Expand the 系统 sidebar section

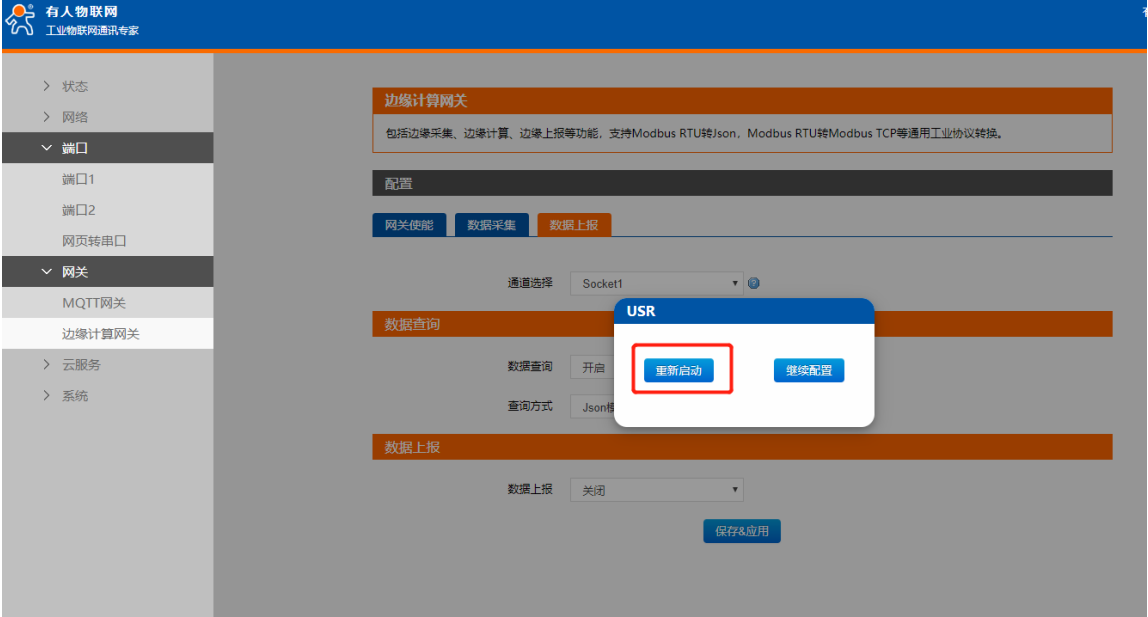tap(75, 396)
